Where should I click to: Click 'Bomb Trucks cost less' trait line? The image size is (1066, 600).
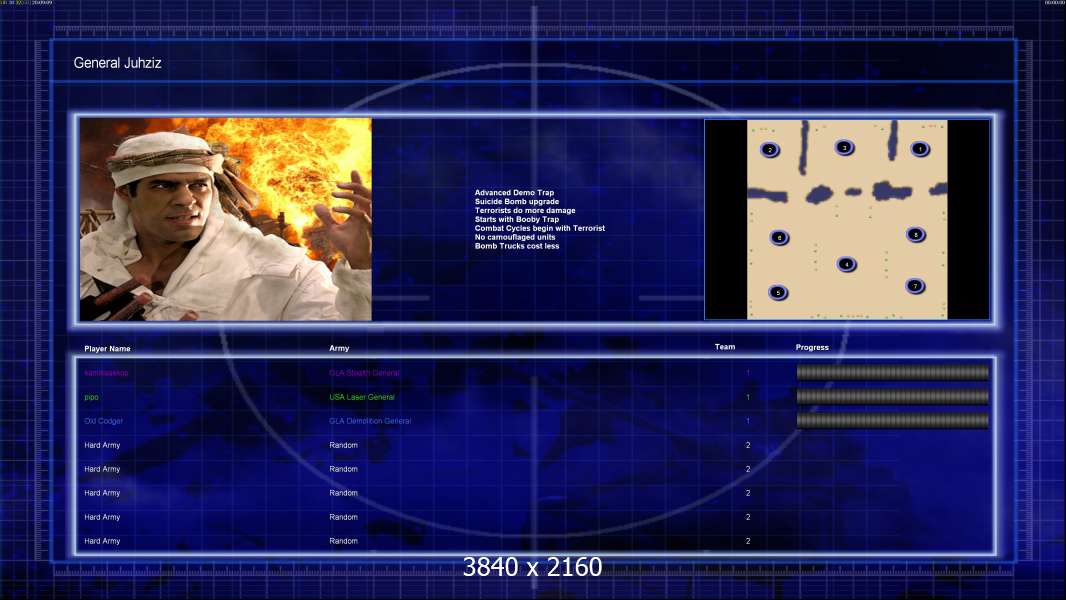517,246
